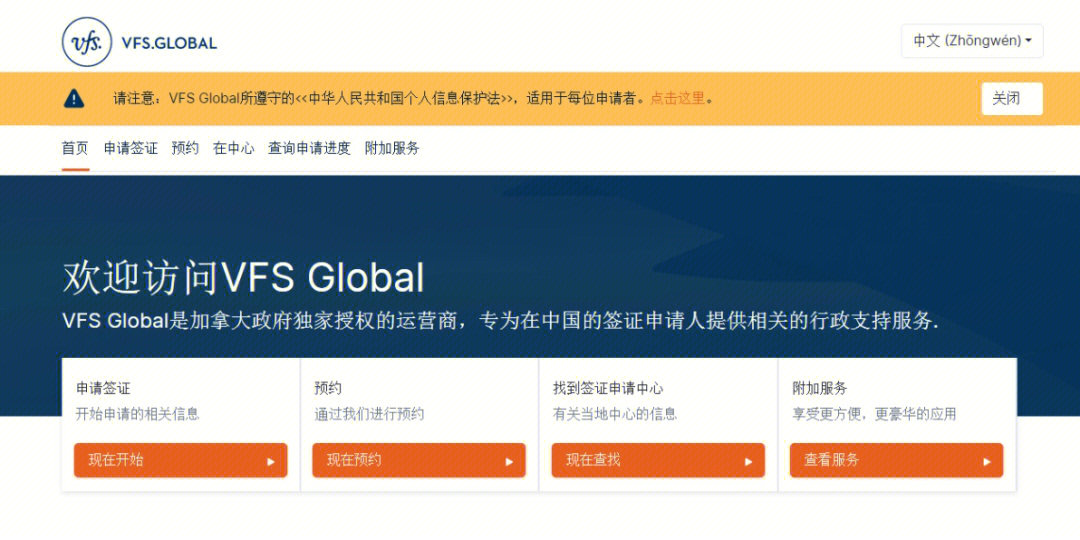The width and height of the screenshot is (1080, 540).
Task: Dismiss the notice with 关闭 button
Action: pyautogui.click(x=1012, y=98)
